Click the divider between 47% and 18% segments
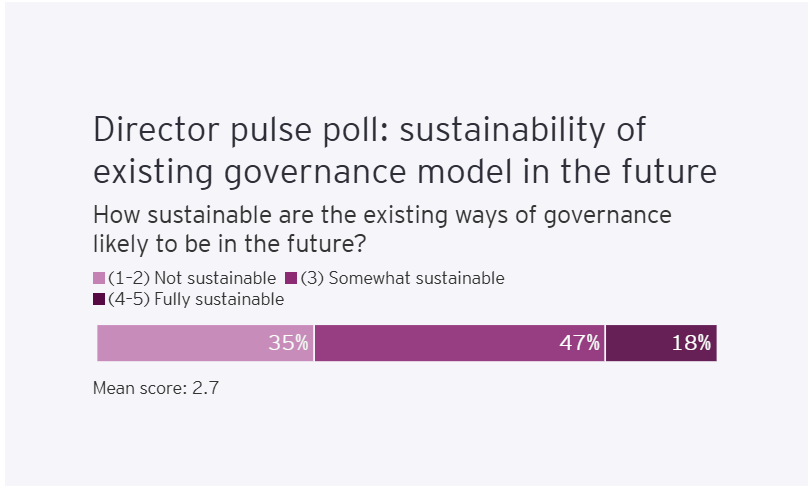This screenshot has height=491, width=812. pos(605,343)
